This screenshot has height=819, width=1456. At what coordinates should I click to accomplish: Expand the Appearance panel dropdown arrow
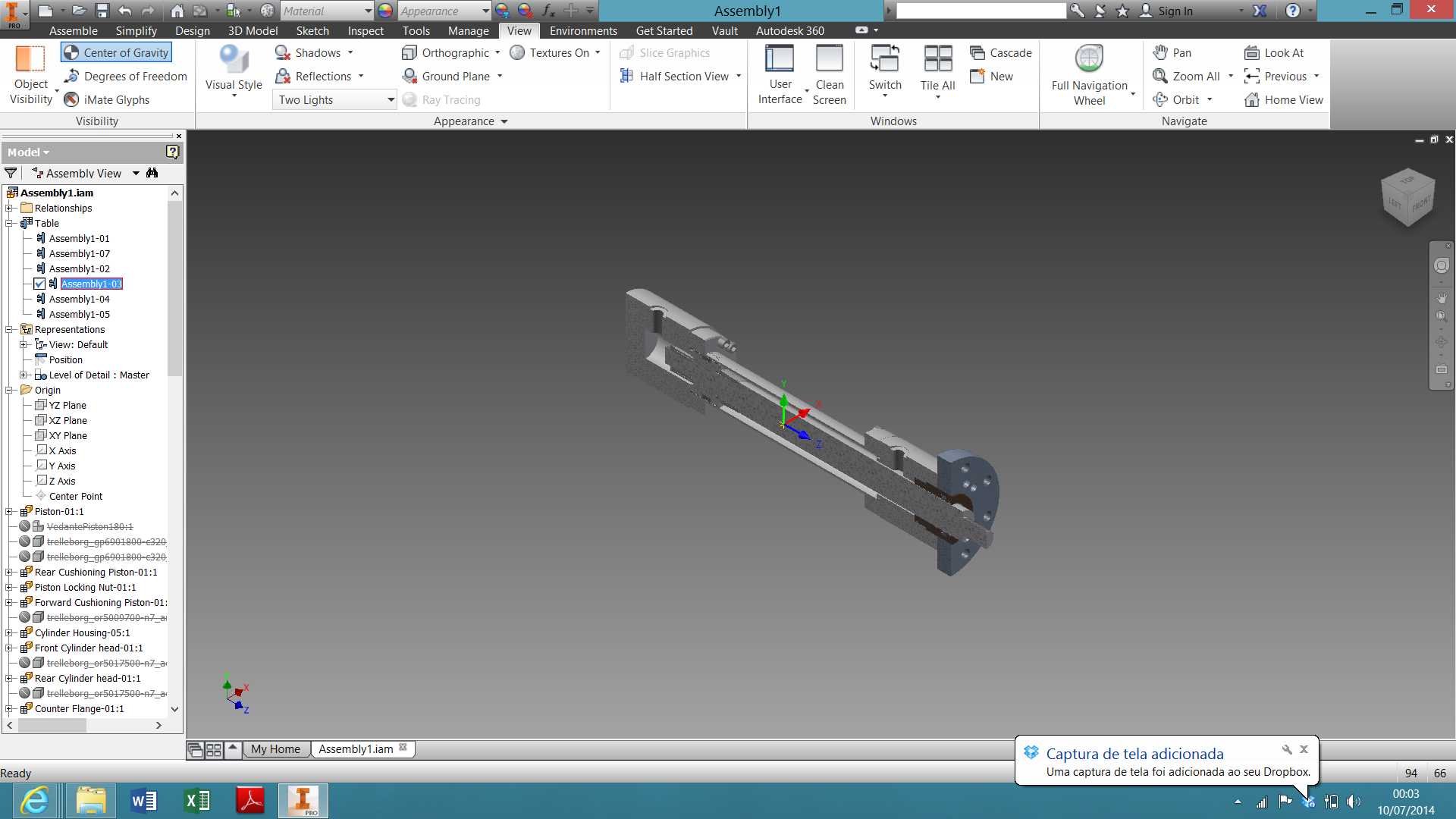[x=504, y=121]
